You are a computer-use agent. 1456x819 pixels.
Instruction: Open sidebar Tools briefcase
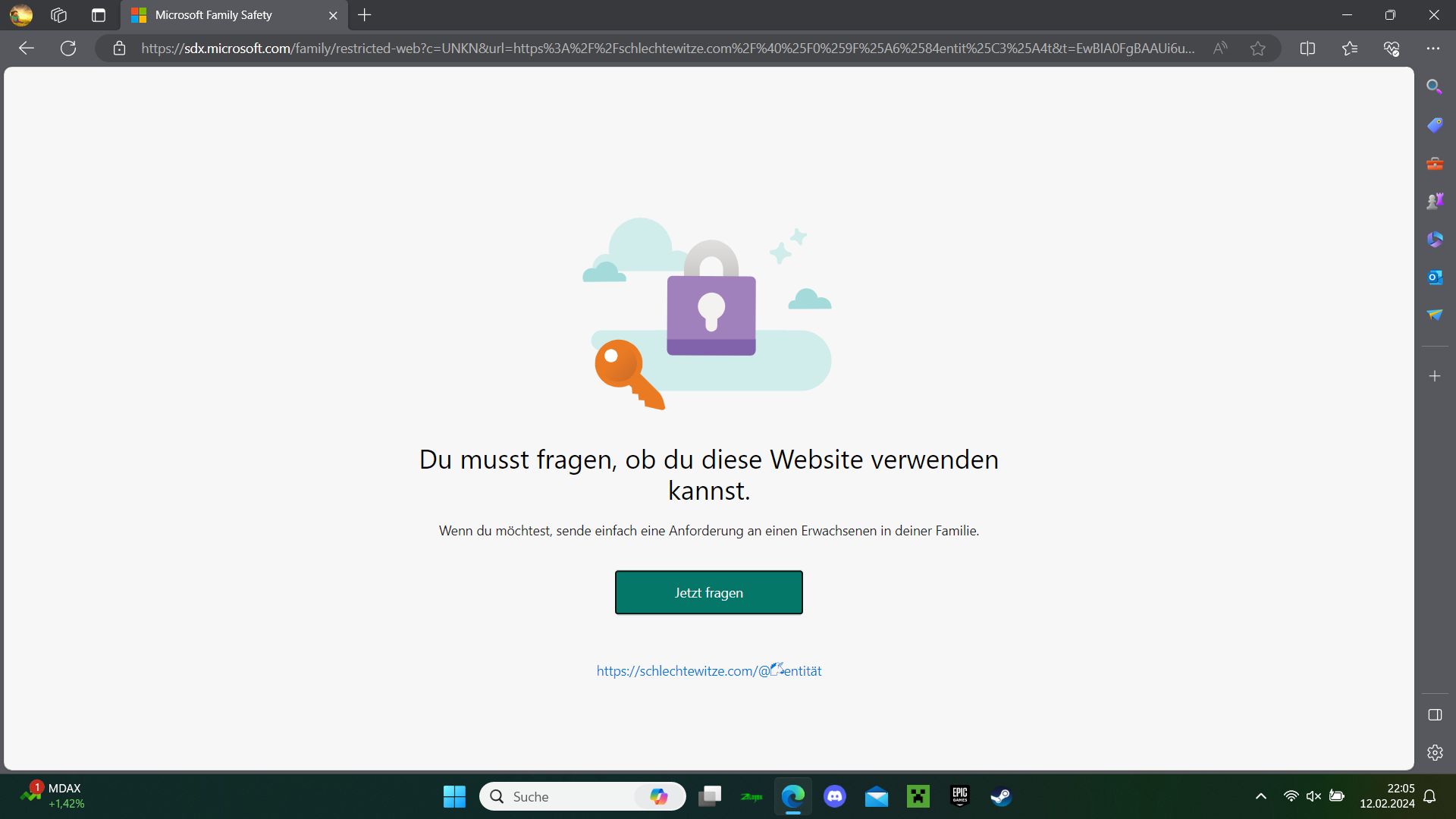coord(1434,163)
